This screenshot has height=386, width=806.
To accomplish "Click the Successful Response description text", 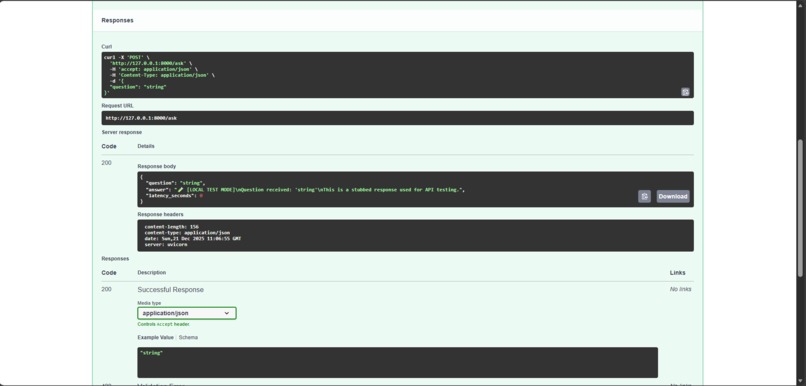I will point(171,290).
